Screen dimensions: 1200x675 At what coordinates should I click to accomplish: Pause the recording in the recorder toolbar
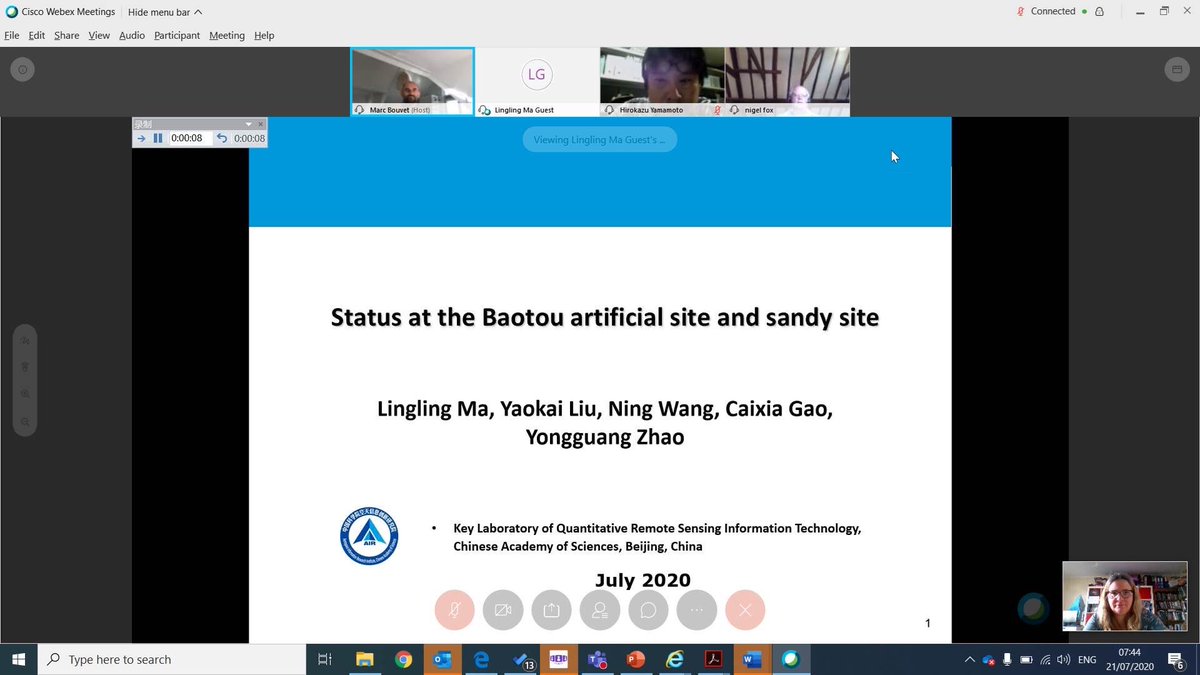[156, 138]
